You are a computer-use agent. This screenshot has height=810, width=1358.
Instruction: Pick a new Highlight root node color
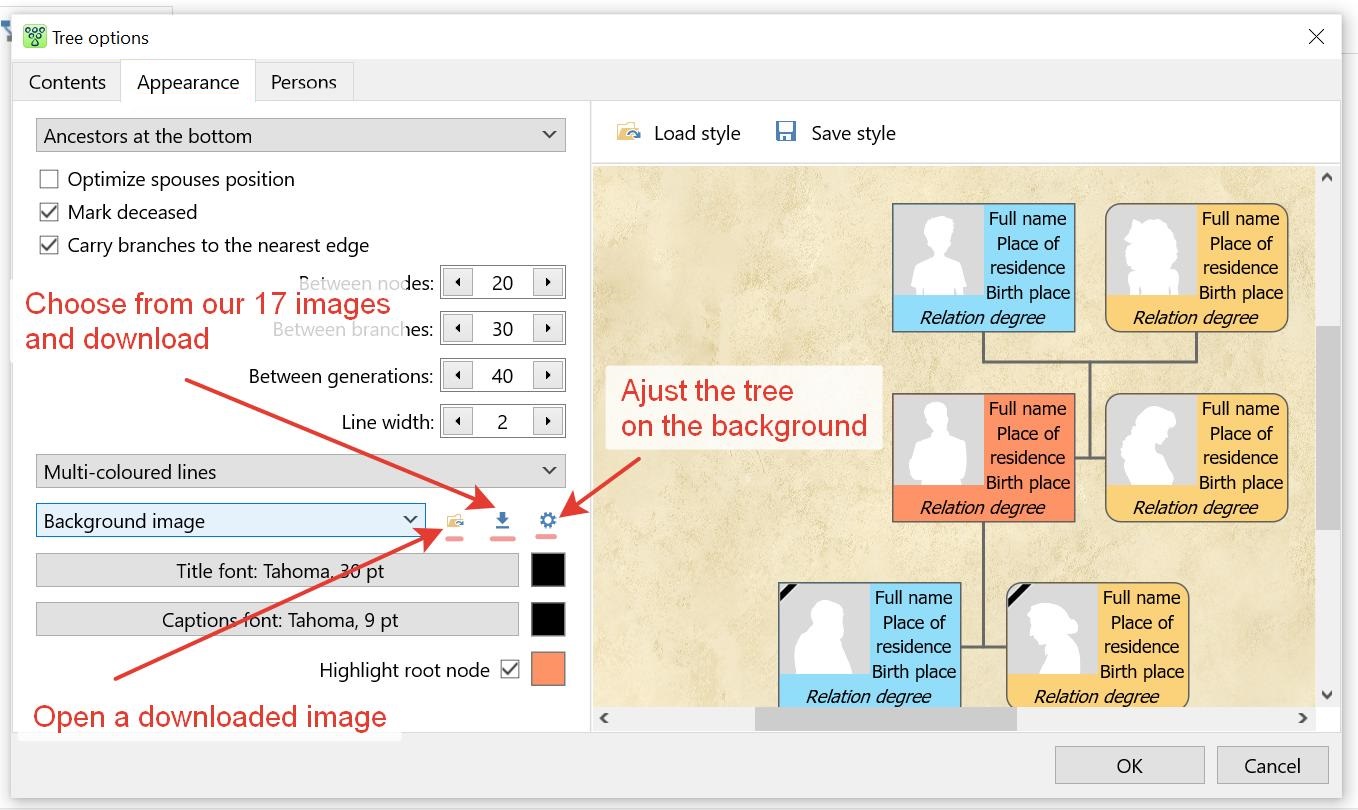[549, 668]
